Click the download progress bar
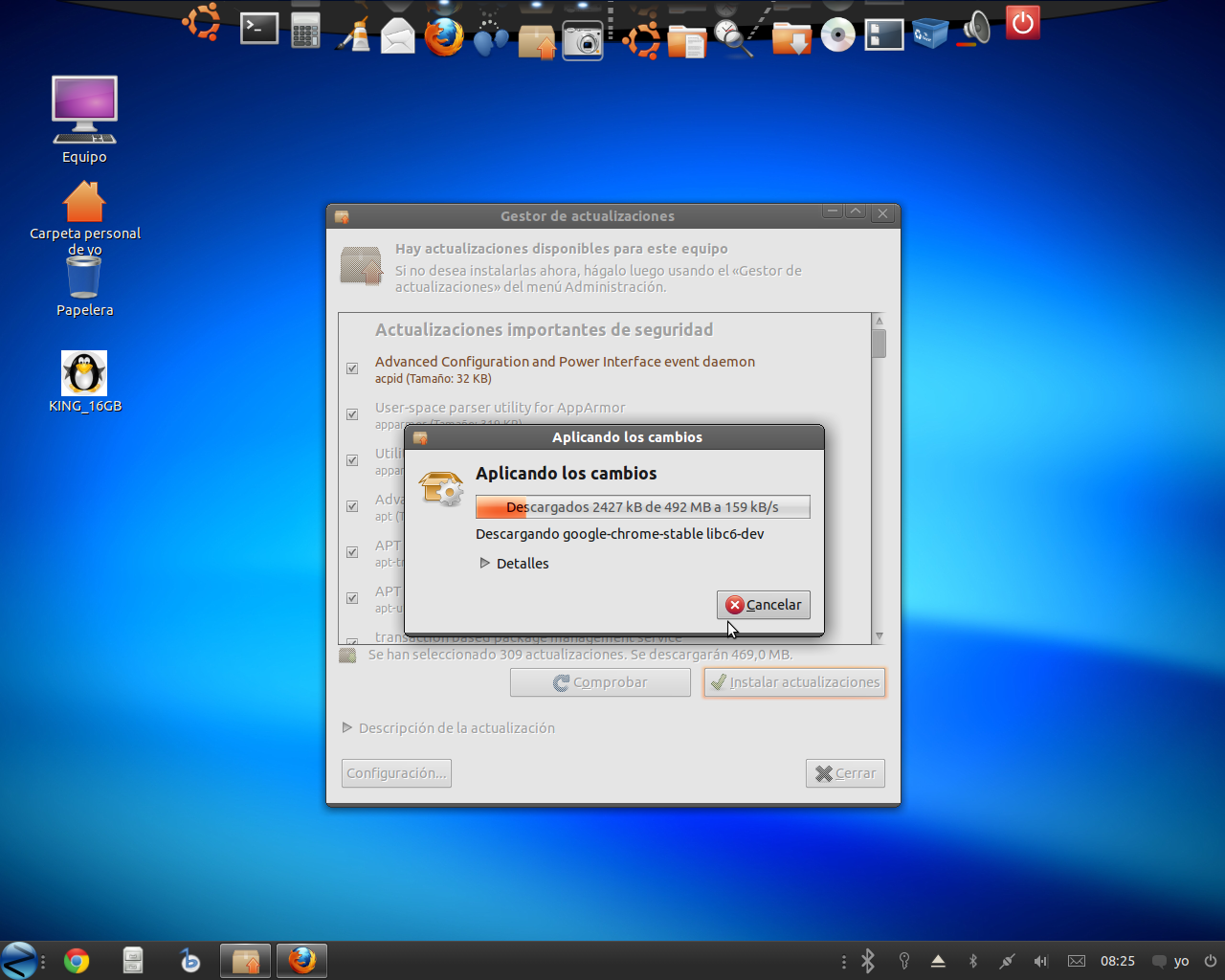 click(x=642, y=507)
